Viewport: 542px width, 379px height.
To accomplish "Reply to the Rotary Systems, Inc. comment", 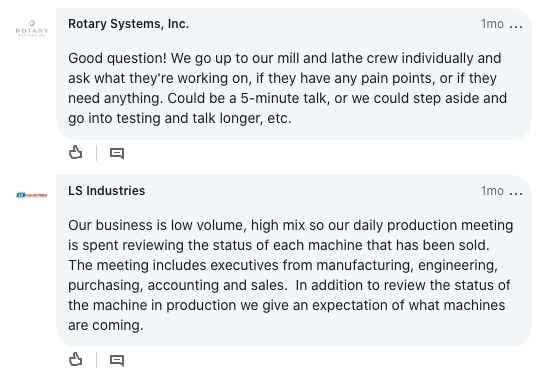I will pos(117,153).
